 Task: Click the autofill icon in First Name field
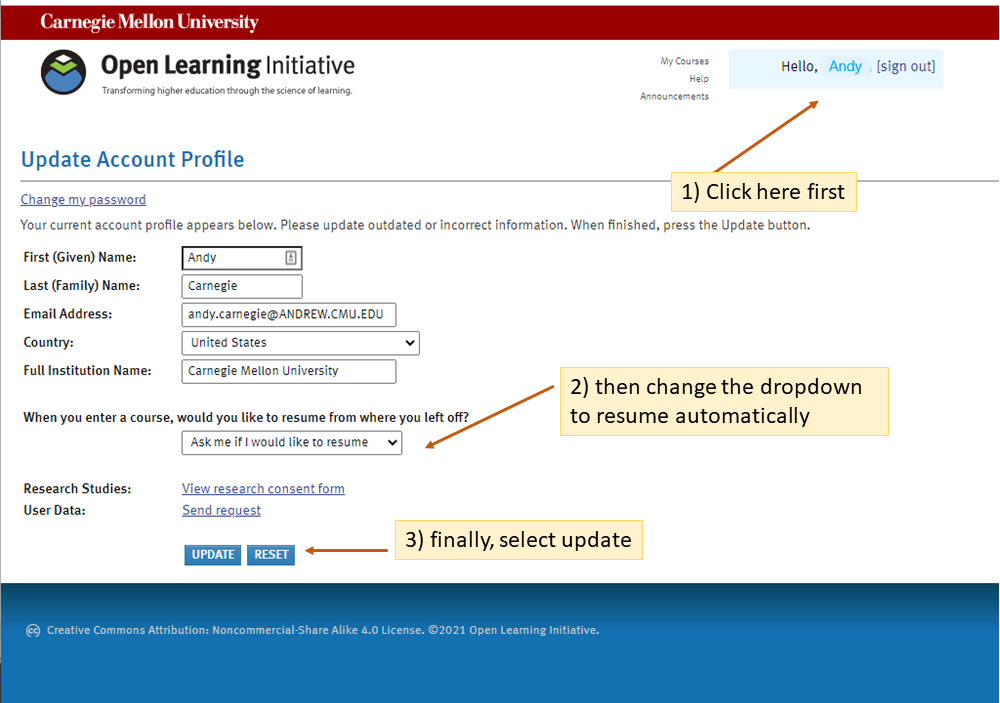(x=291, y=258)
